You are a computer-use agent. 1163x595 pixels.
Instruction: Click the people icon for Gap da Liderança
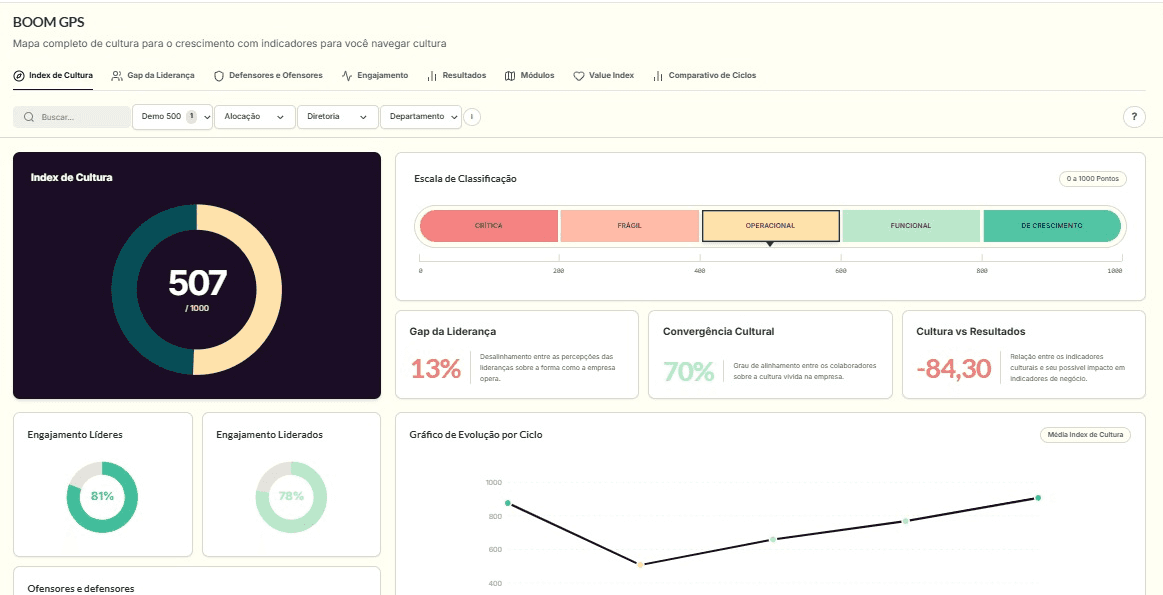(x=116, y=76)
